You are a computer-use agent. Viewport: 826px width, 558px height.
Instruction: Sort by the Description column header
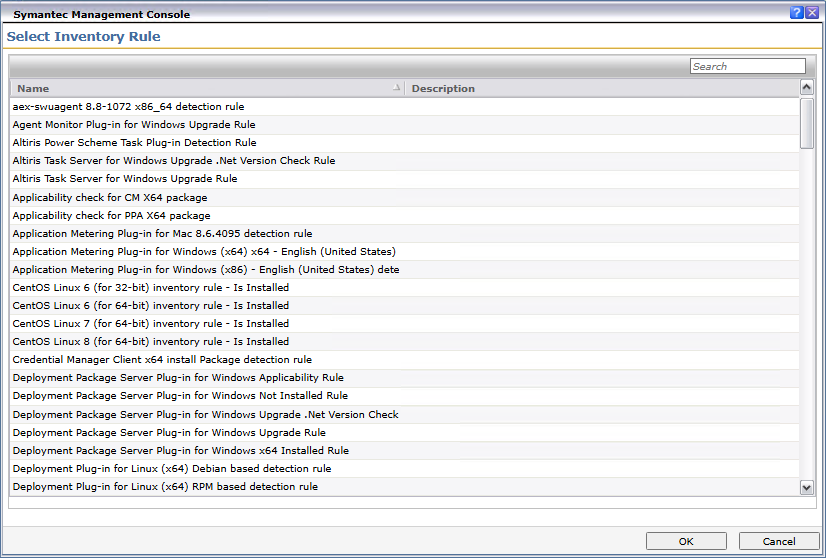pos(602,89)
